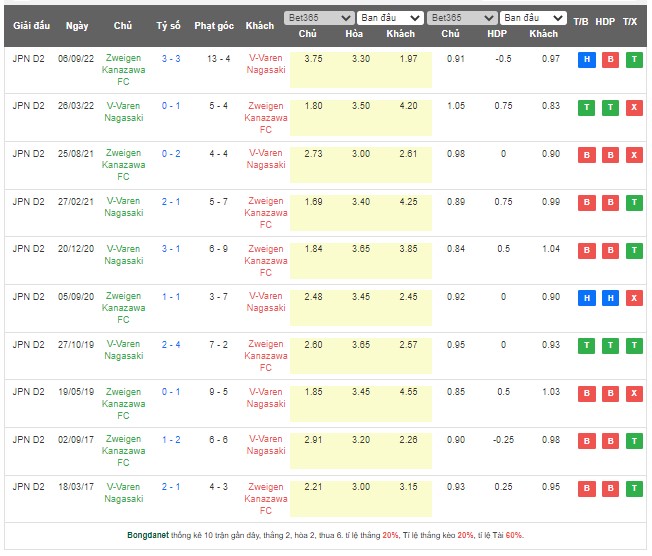The height and width of the screenshot is (556, 652).
Task: Click the Phạt góc column header
Action: tap(212, 25)
